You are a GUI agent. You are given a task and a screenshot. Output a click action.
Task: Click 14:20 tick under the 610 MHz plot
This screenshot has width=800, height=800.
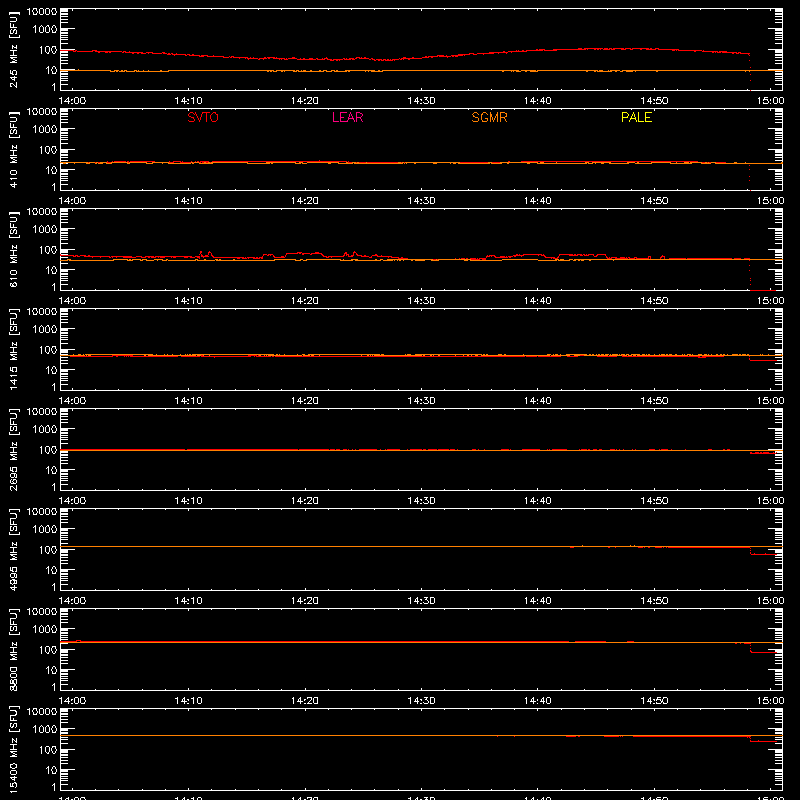pyautogui.click(x=305, y=301)
